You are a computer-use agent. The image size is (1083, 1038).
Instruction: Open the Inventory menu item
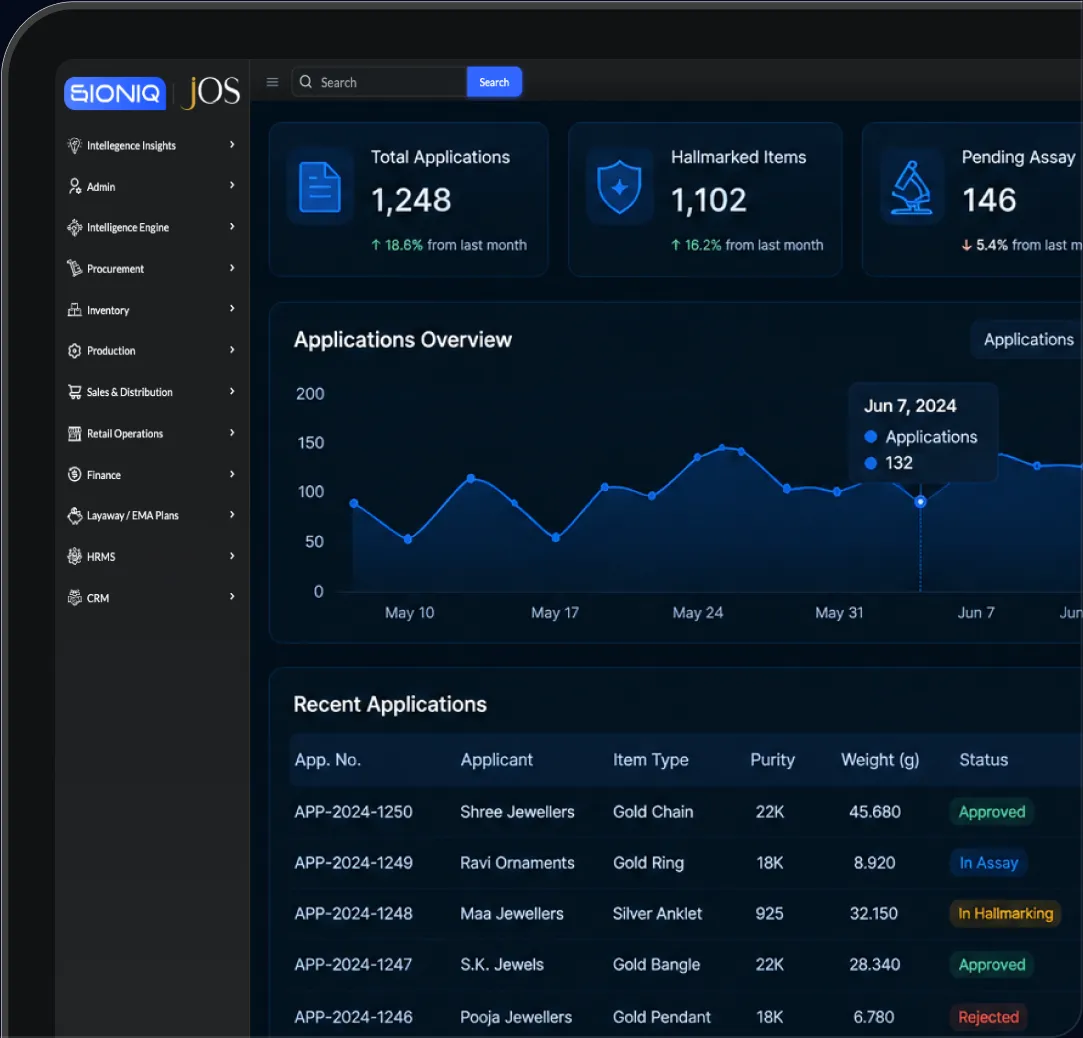tap(152, 310)
